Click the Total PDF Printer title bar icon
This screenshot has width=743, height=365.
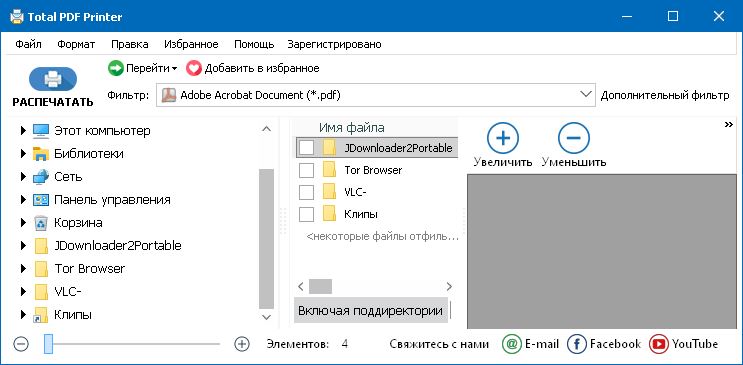tap(17, 17)
